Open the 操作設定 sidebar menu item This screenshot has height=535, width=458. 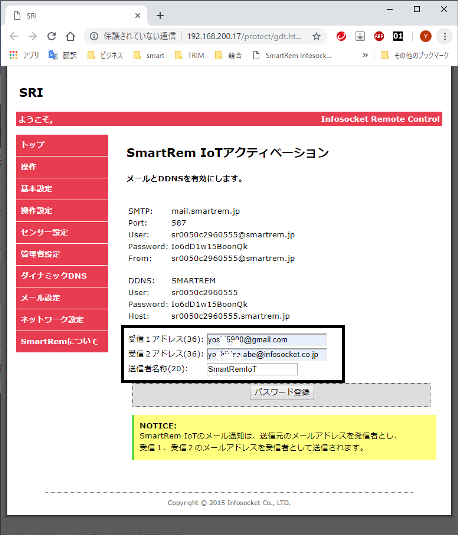pyautogui.click(x=62, y=211)
